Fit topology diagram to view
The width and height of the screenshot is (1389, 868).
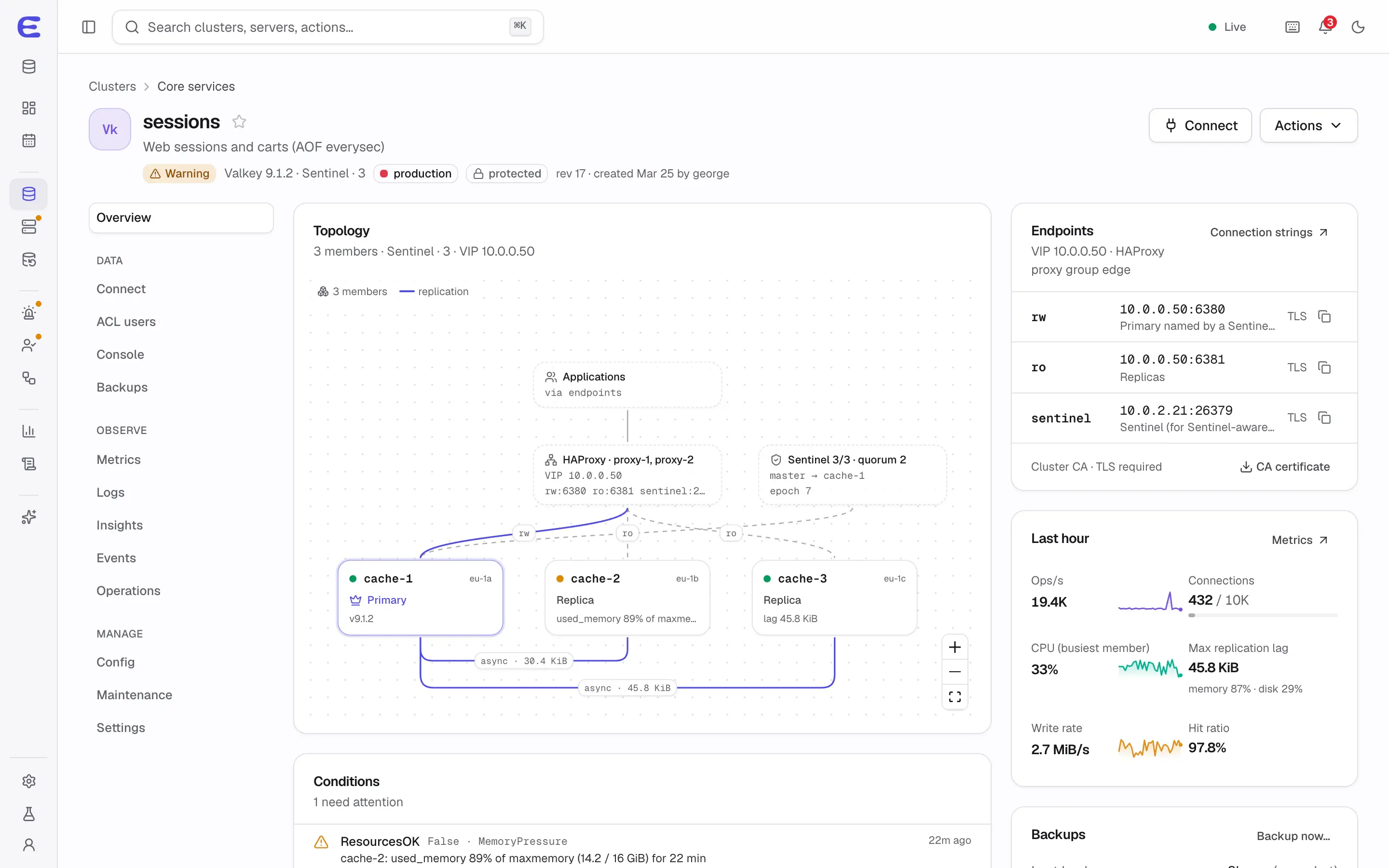coord(954,696)
